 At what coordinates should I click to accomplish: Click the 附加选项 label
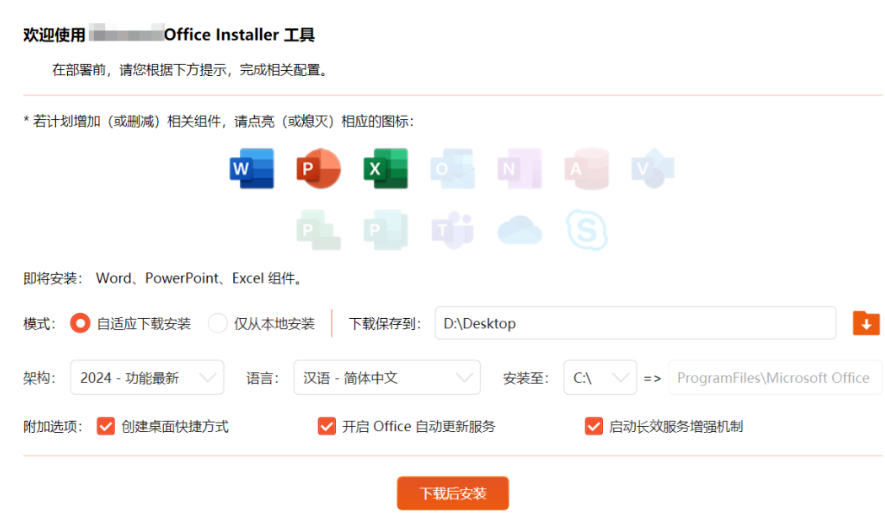click(x=52, y=427)
